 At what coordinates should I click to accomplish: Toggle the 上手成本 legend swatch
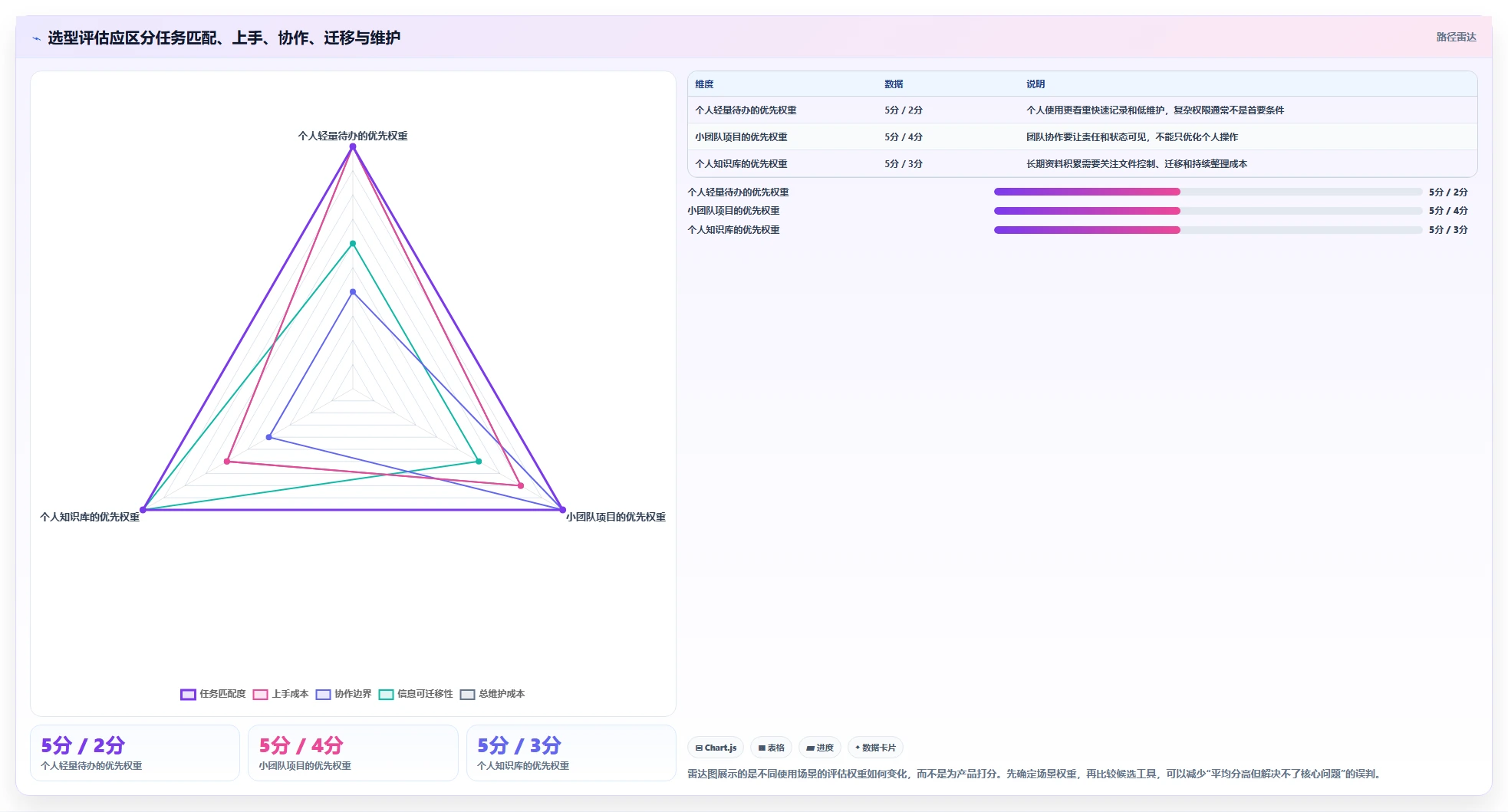coord(260,695)
